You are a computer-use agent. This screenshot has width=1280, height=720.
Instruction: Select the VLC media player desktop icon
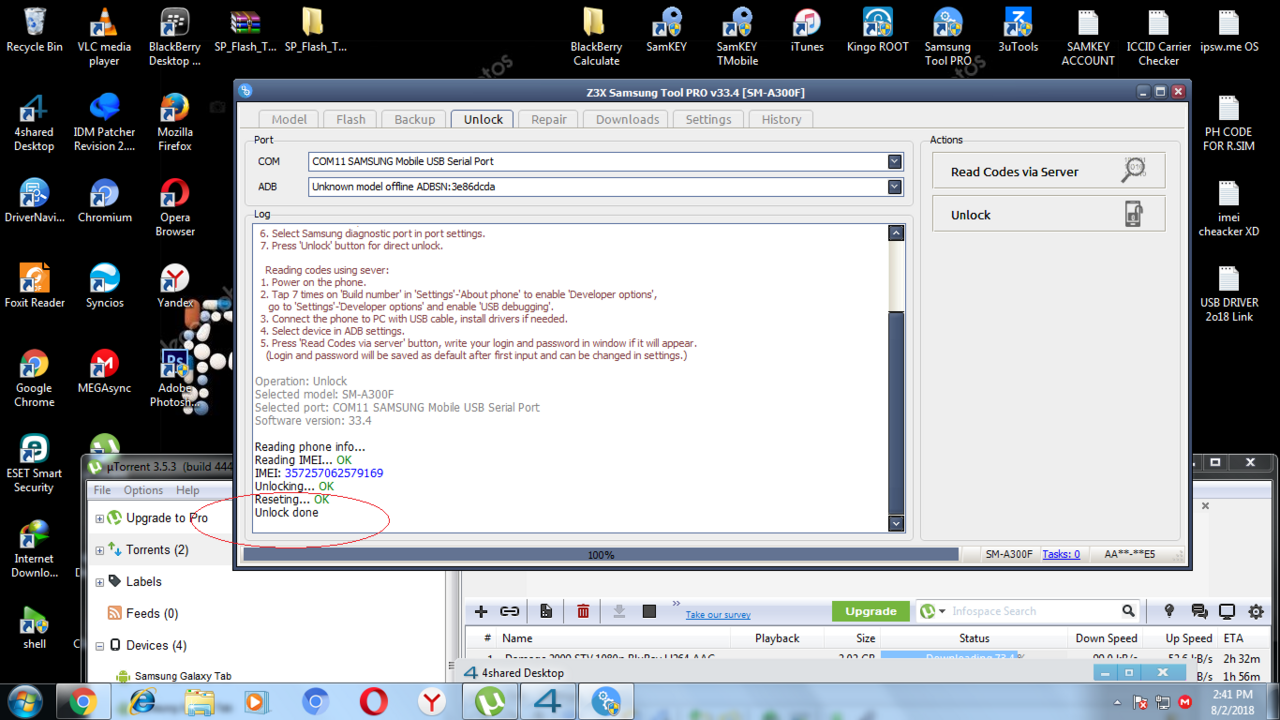[x=104, y=37]
